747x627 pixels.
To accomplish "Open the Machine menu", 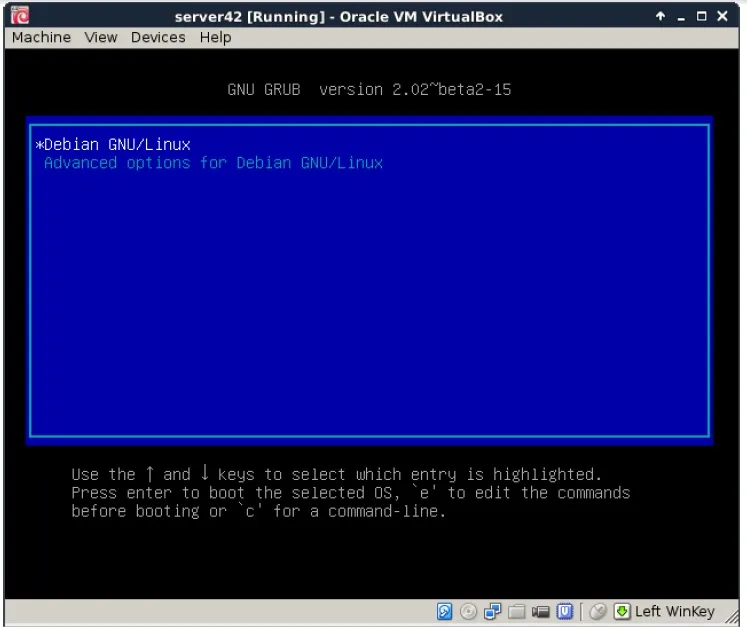I will click(x=41, y=37).
